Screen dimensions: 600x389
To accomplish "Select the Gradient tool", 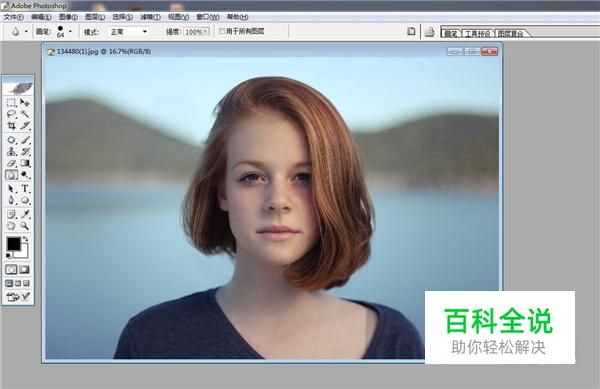I will (x=25, y=163).
